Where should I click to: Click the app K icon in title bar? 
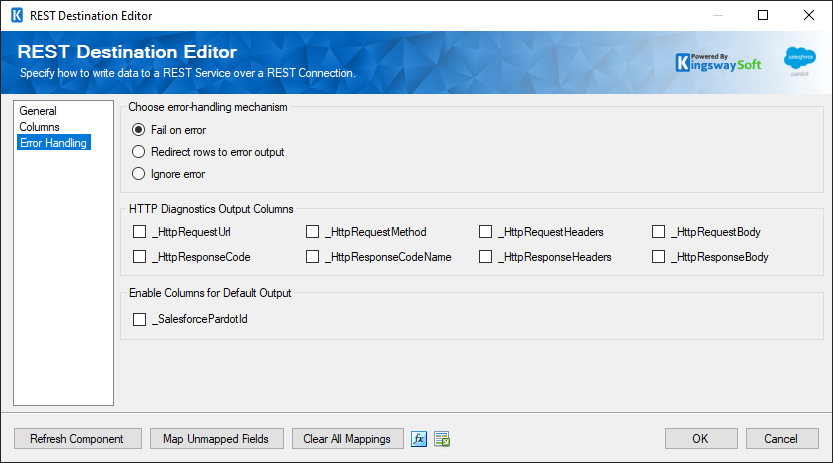[x=17, y=15]
